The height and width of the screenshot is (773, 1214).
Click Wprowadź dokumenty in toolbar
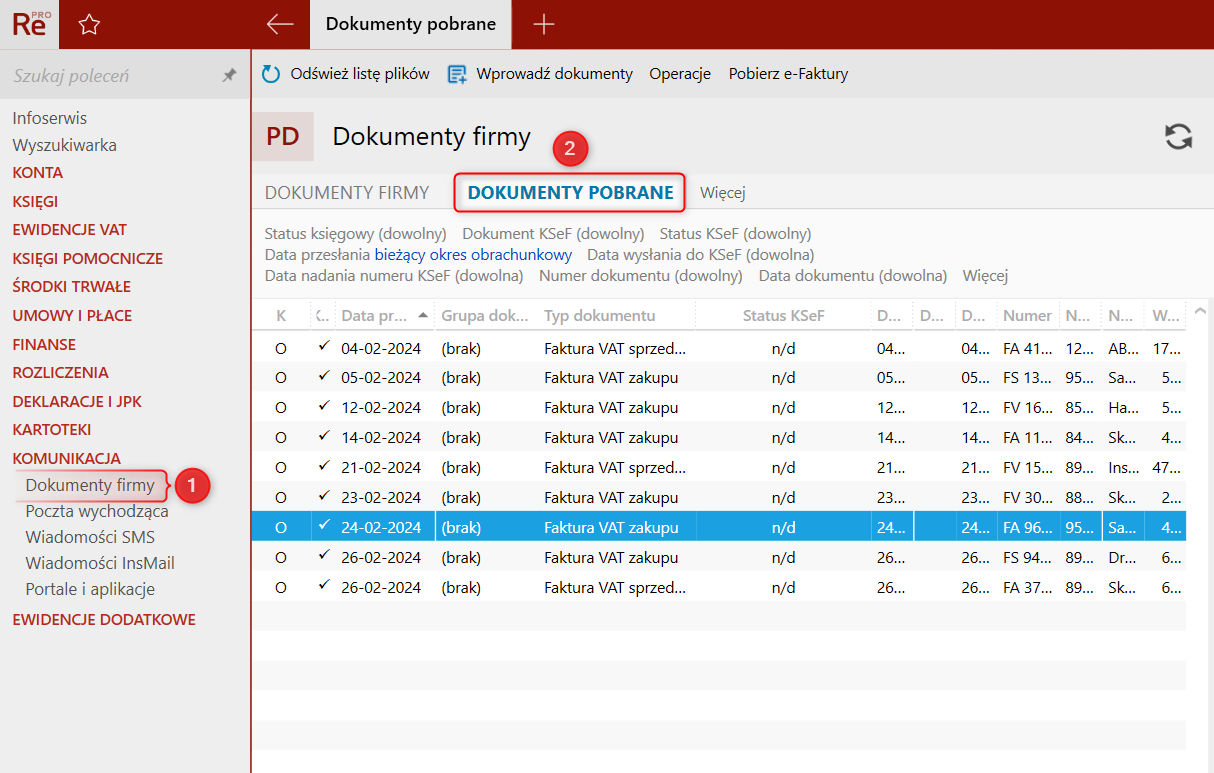[555, 74]
